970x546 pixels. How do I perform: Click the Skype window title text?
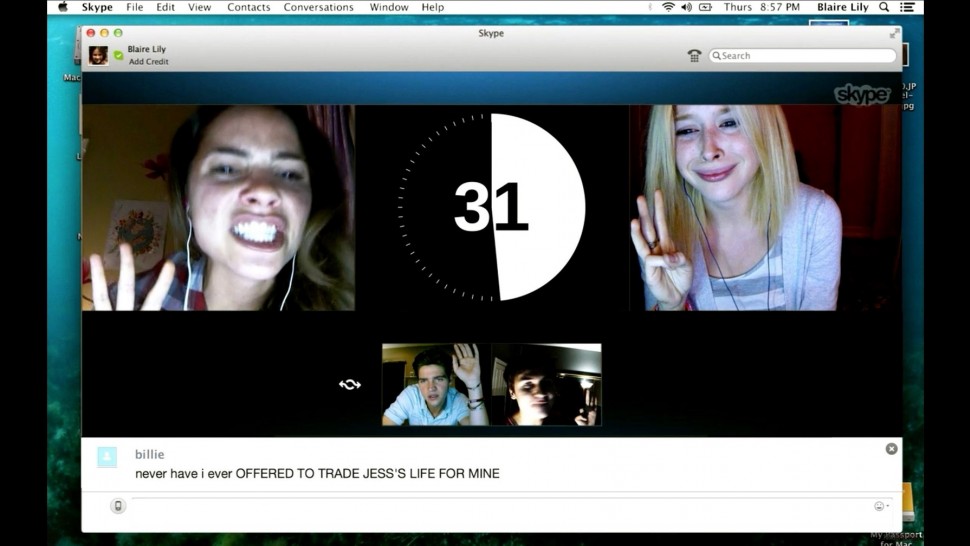[491, 33]
